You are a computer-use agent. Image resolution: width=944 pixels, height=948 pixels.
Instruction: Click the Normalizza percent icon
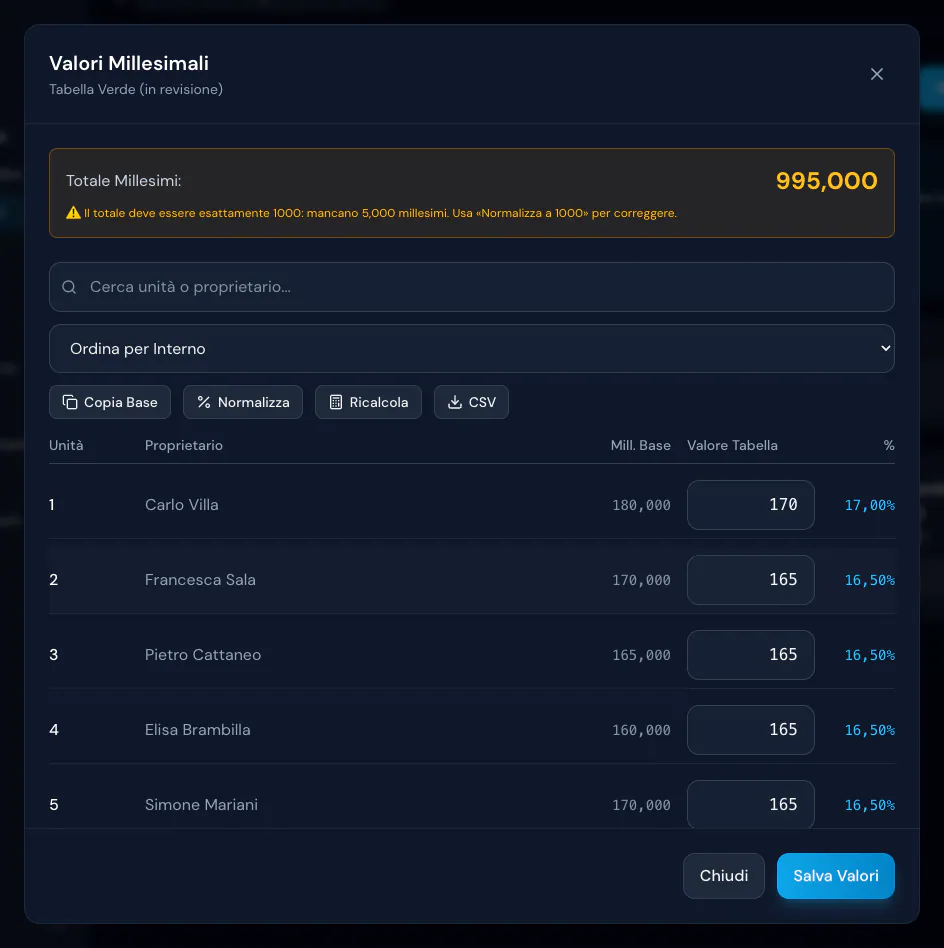click(x=204, y=402)
